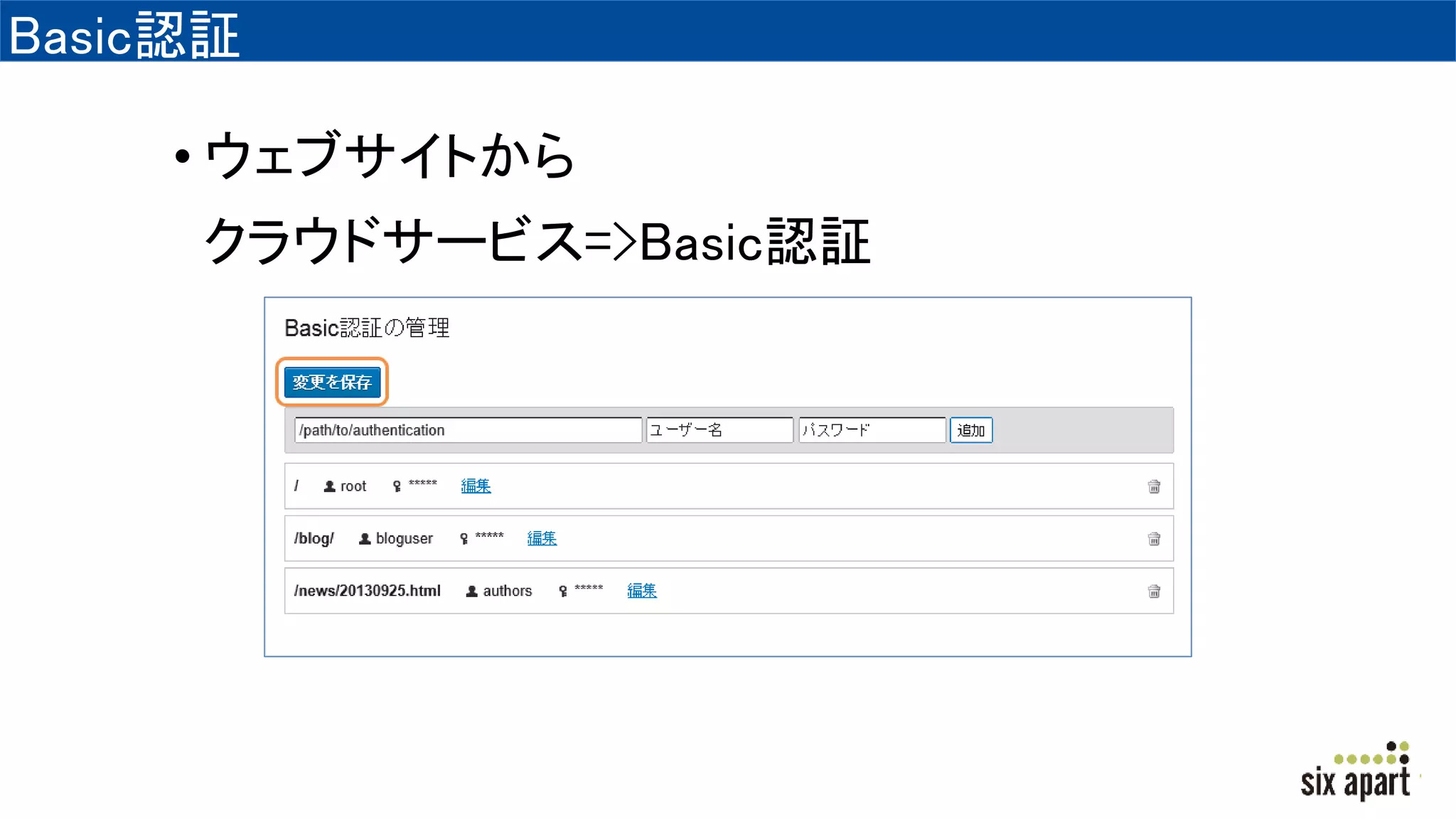1456x819 pixels.
Task: Click the 変更を保存 save button
Action: 332,382
